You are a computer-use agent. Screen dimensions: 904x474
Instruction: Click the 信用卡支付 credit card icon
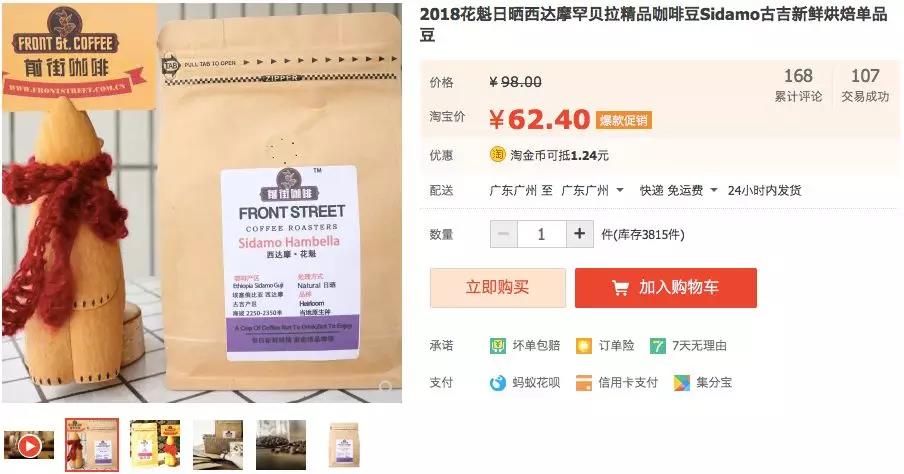(584, 383)
